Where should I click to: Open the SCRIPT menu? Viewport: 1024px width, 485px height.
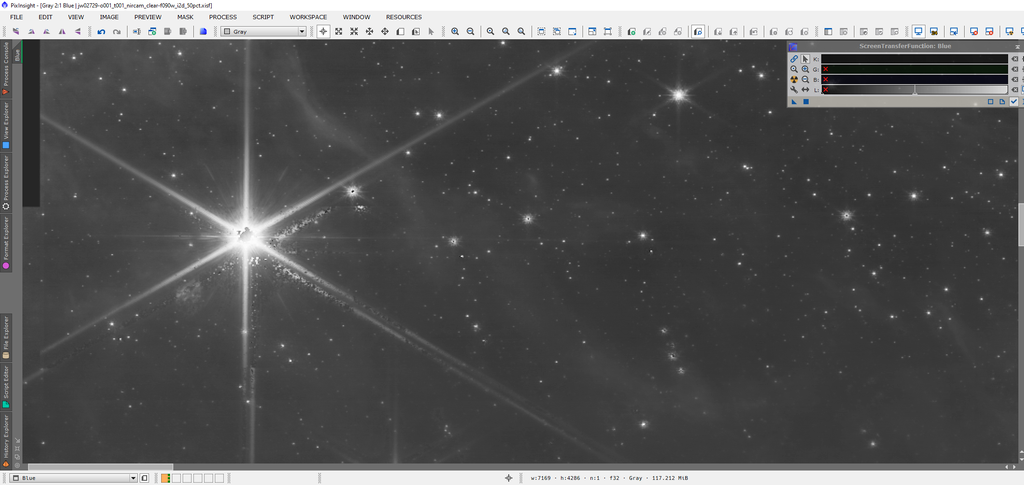[263, 17]
